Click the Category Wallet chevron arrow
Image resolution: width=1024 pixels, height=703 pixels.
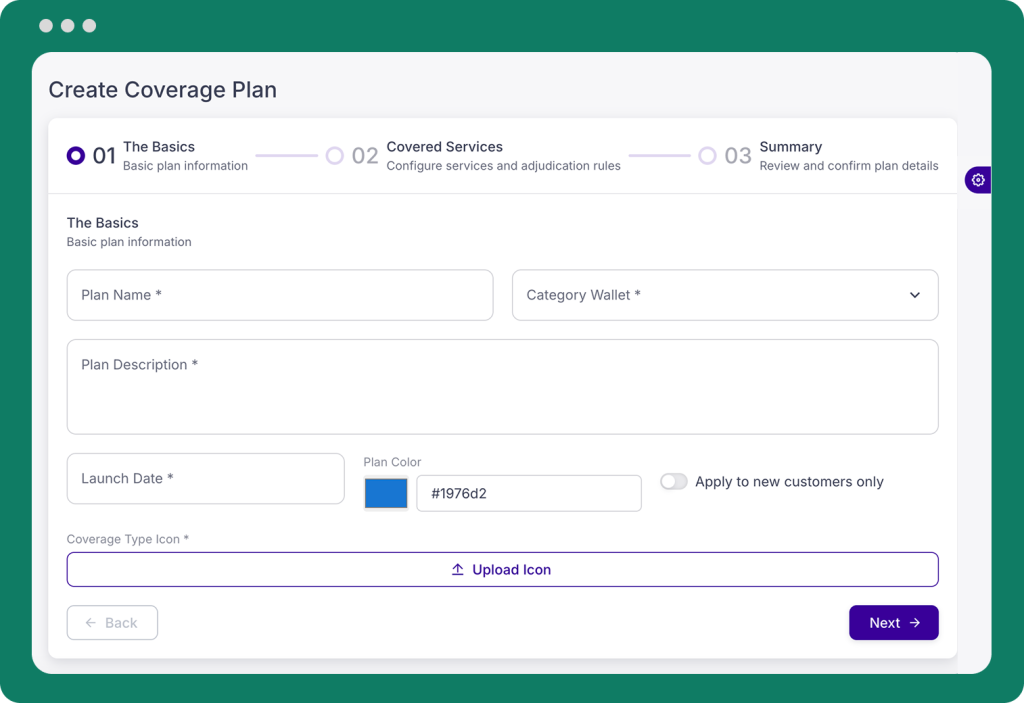(x=914, y=295)
